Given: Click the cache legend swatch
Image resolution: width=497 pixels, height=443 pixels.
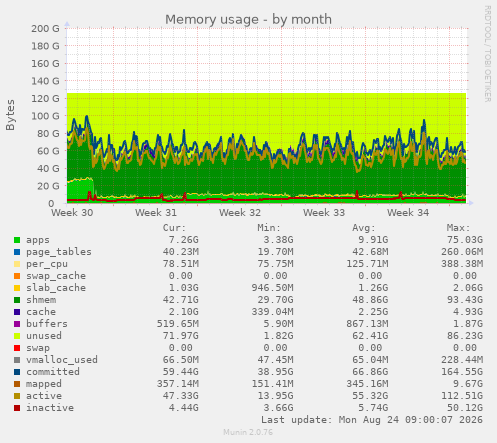Looking at the screenshot, I should [x=17, y=312].
